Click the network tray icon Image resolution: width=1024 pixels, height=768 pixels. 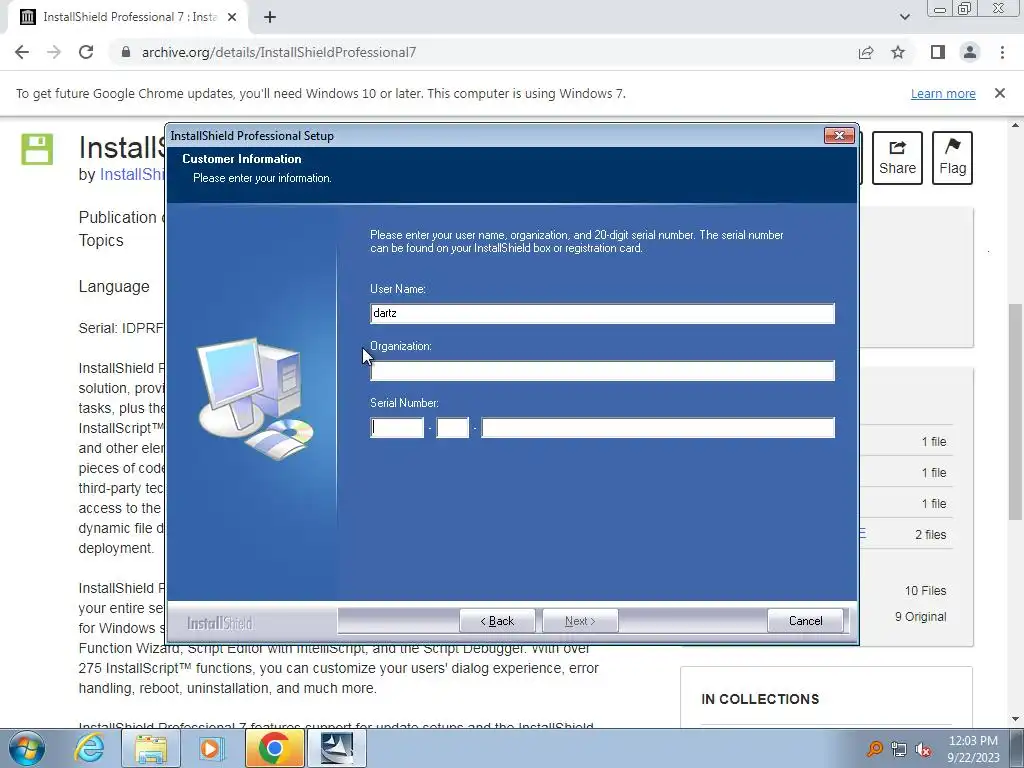(899, 750)
